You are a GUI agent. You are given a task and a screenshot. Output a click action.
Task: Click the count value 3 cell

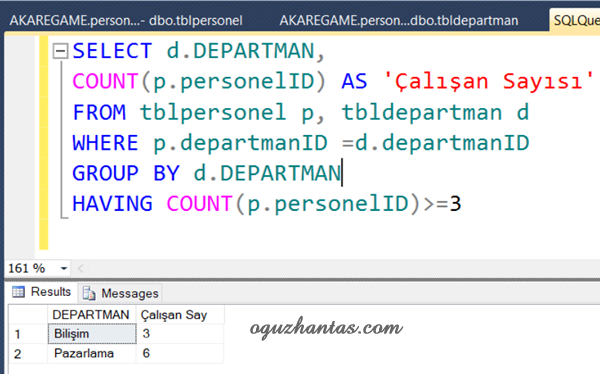[x=180, y=334]
